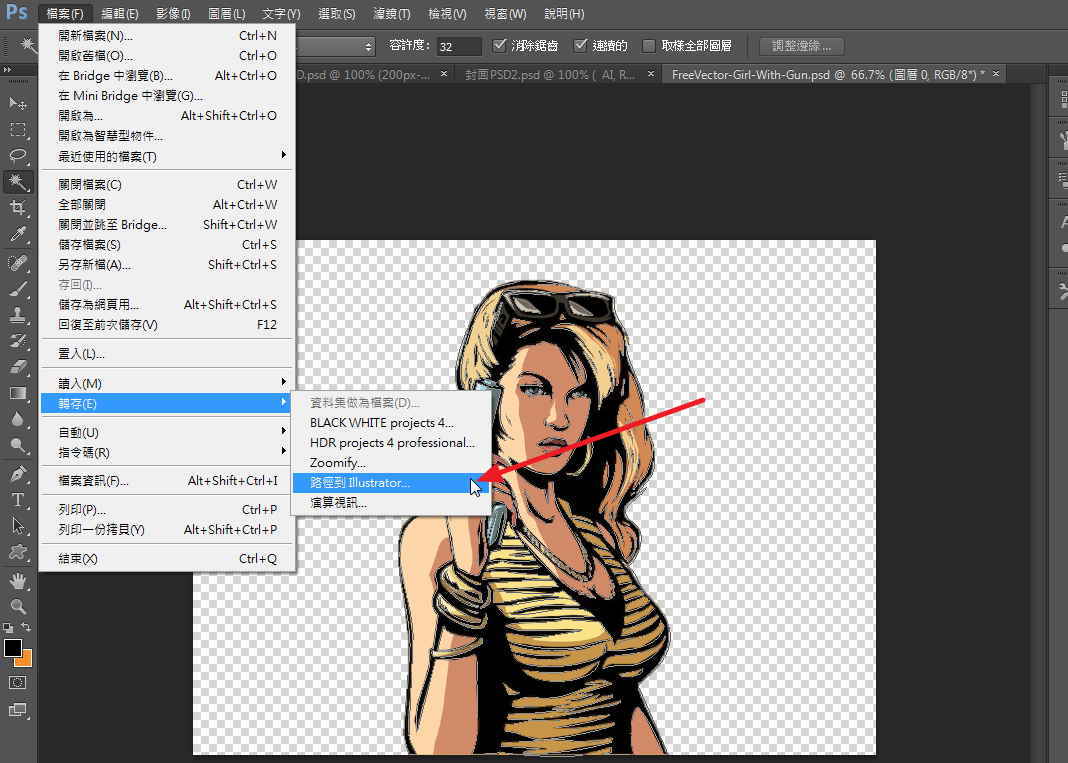Screen dimensions: 1068x763
Task: Select the Clone Stamp tool
Action: pyautogui.click(x=18, y=315)
